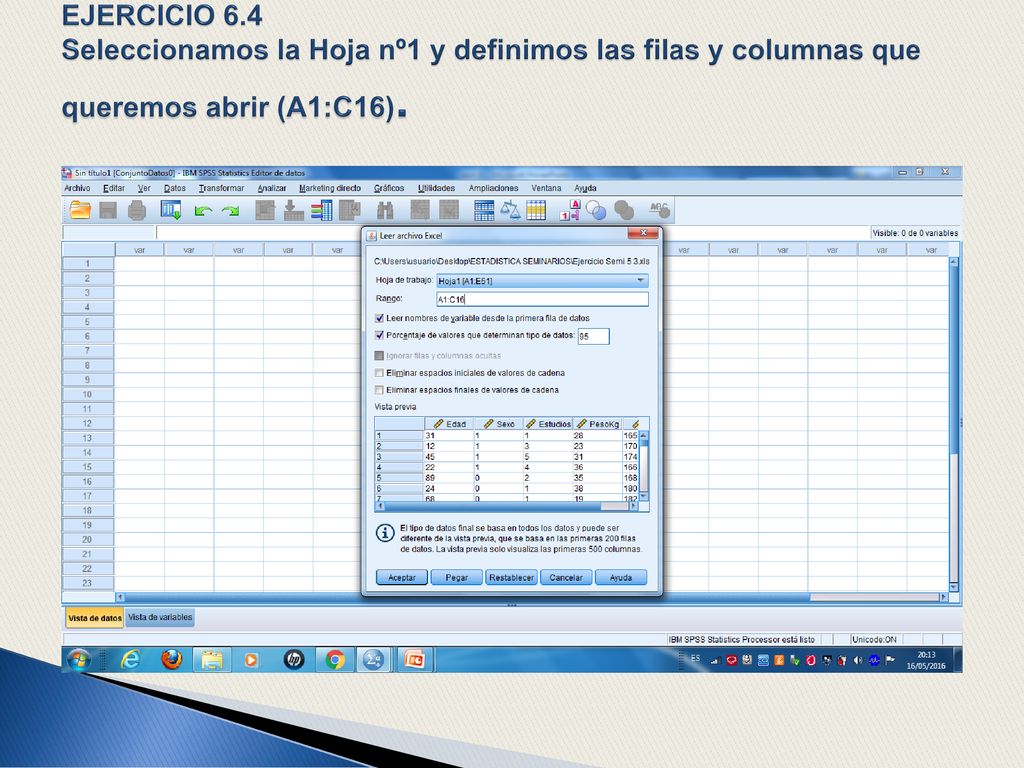Screen dimensions: 1024x768
Task: Open PowerPoint from the taskbar
Action: 415,660
